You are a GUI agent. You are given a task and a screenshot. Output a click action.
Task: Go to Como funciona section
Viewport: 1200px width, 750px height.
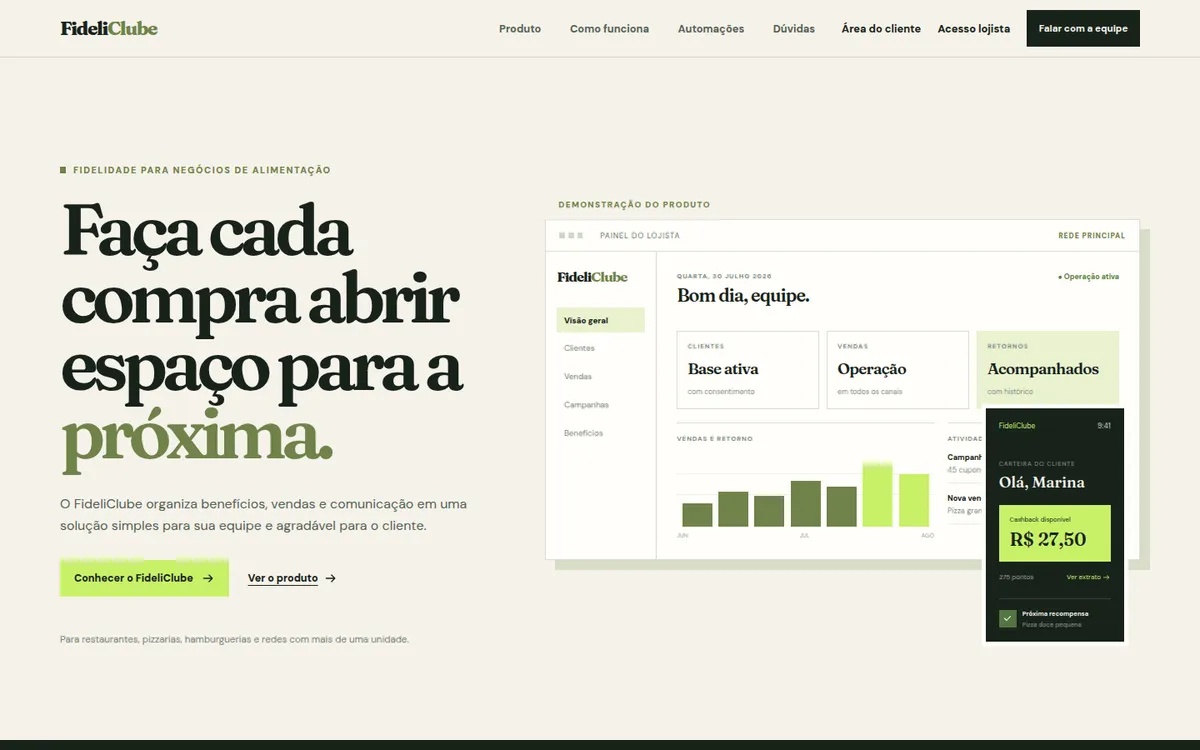(x=609, y=29)
